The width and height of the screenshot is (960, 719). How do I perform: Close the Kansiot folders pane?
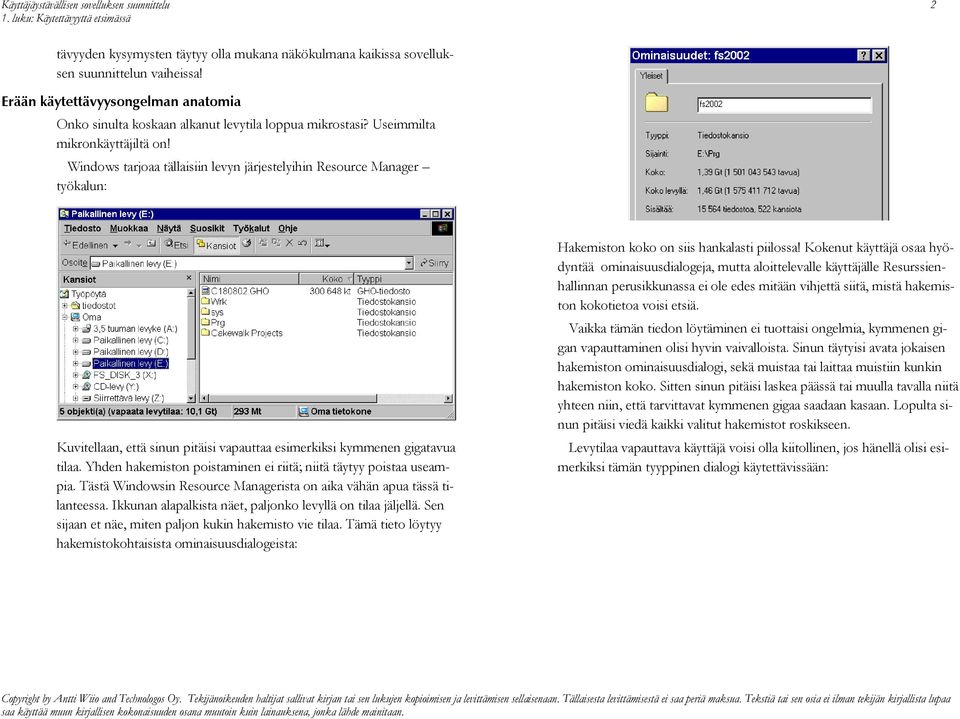(x=189, y=279)
